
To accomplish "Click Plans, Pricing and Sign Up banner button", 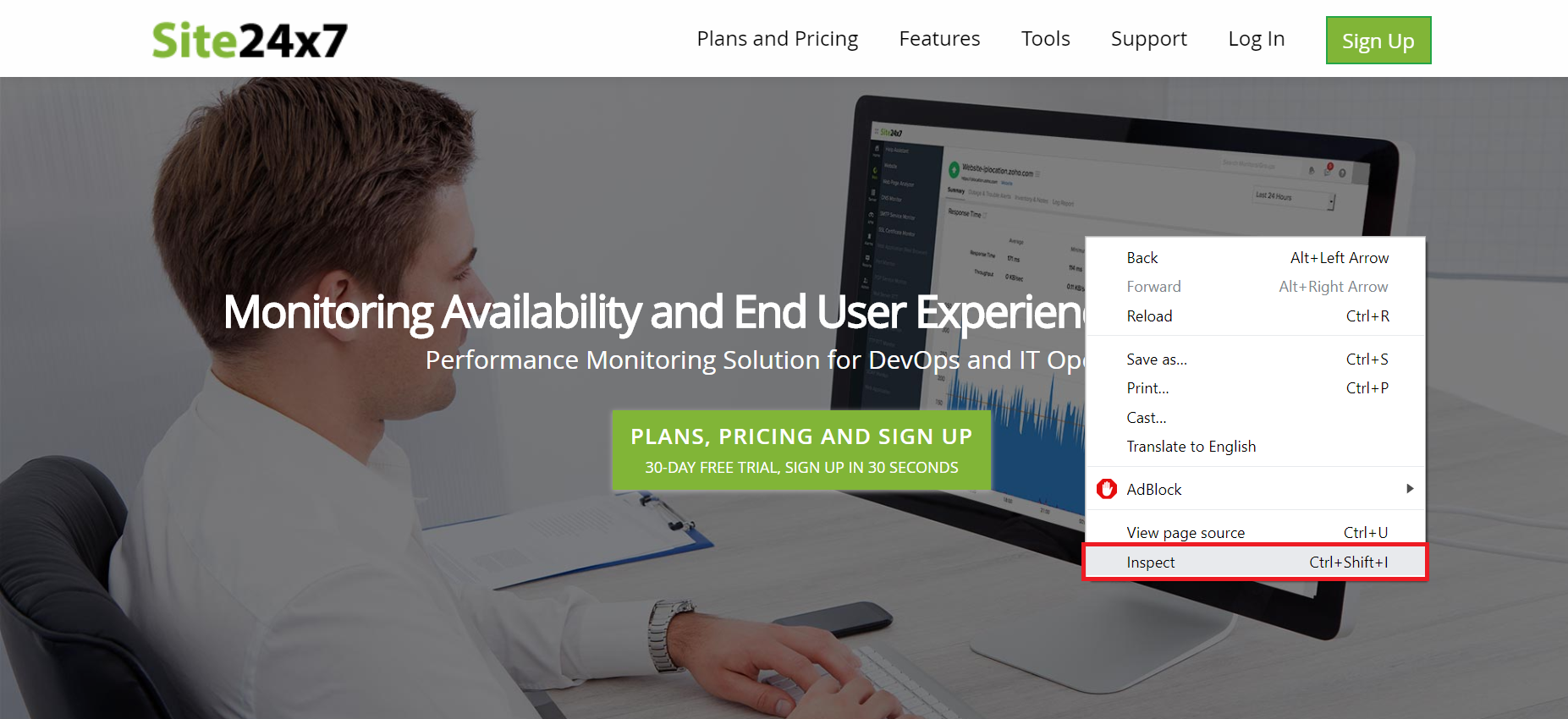I will pos(801,451).
